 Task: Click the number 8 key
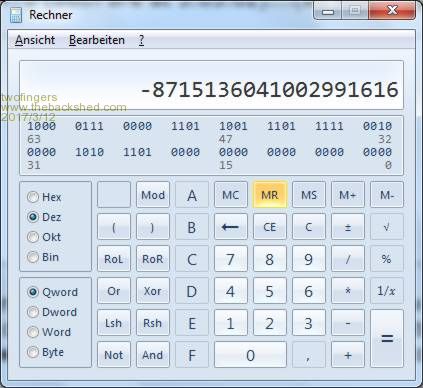click(x=270, y=259)
